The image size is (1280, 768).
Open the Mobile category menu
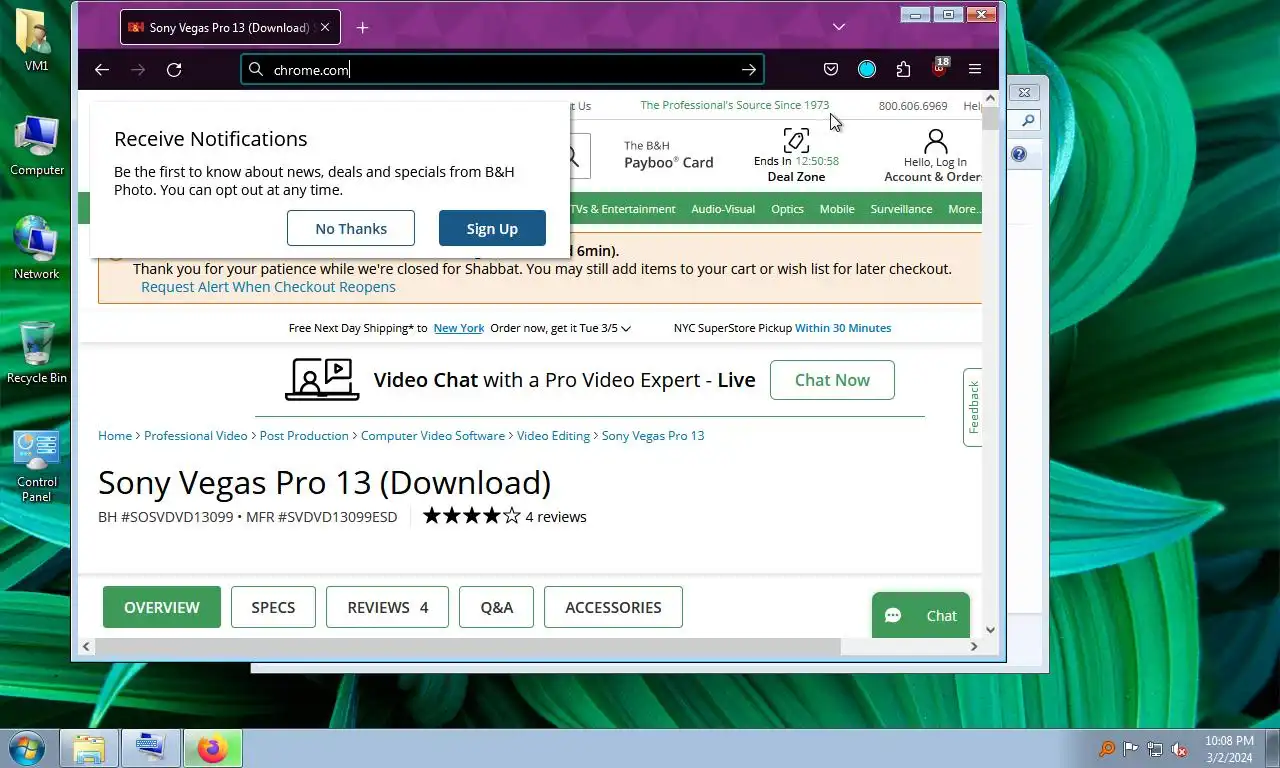pos(837,209)
